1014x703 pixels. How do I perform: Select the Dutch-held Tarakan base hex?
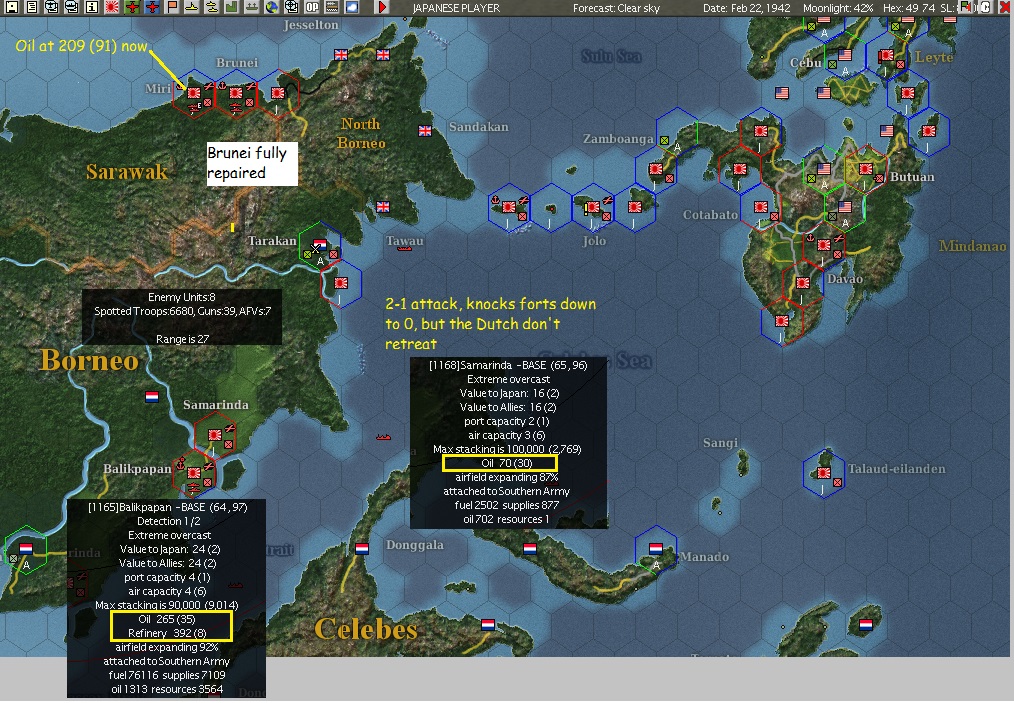click(x=320, y=246)
